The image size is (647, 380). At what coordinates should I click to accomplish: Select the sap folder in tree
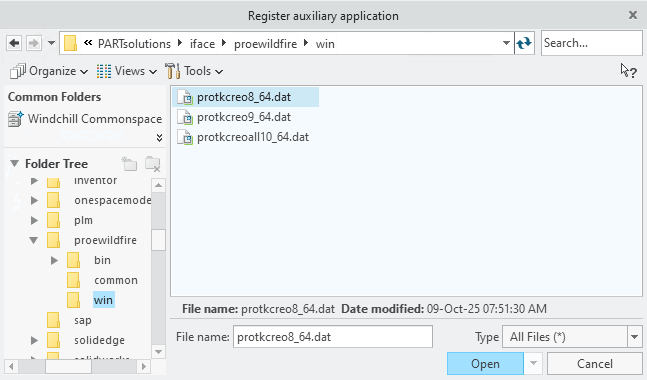[x=82, y=320]
